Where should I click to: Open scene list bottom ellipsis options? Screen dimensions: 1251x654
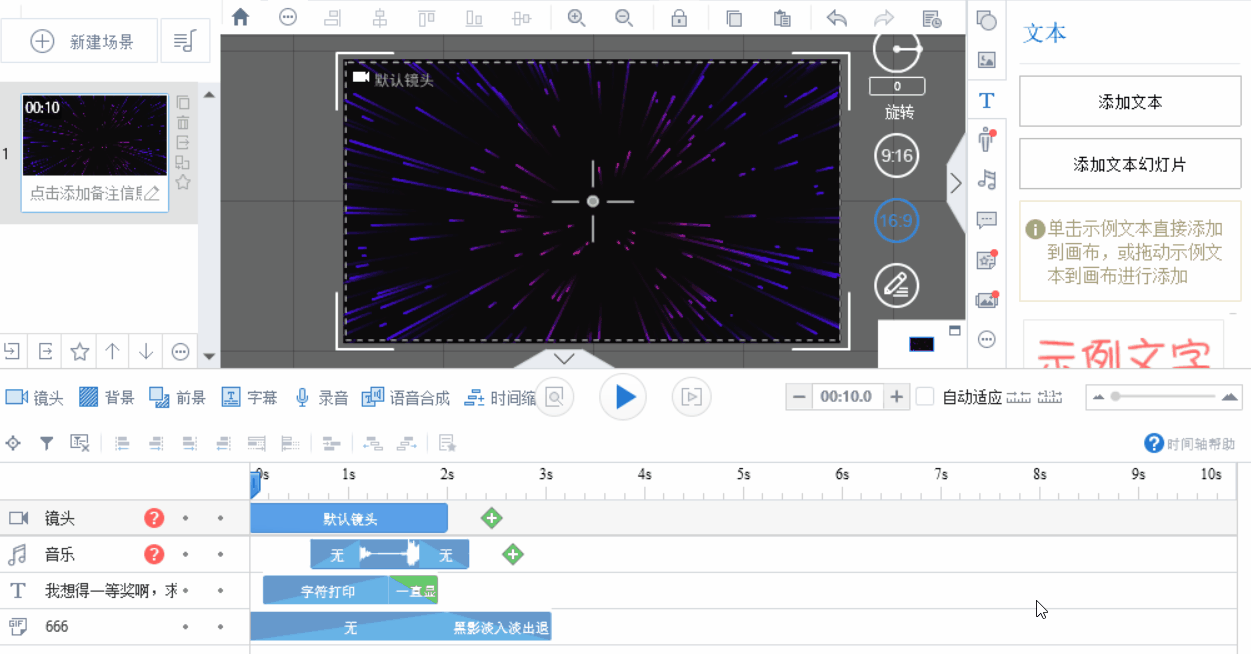point(181,351)
